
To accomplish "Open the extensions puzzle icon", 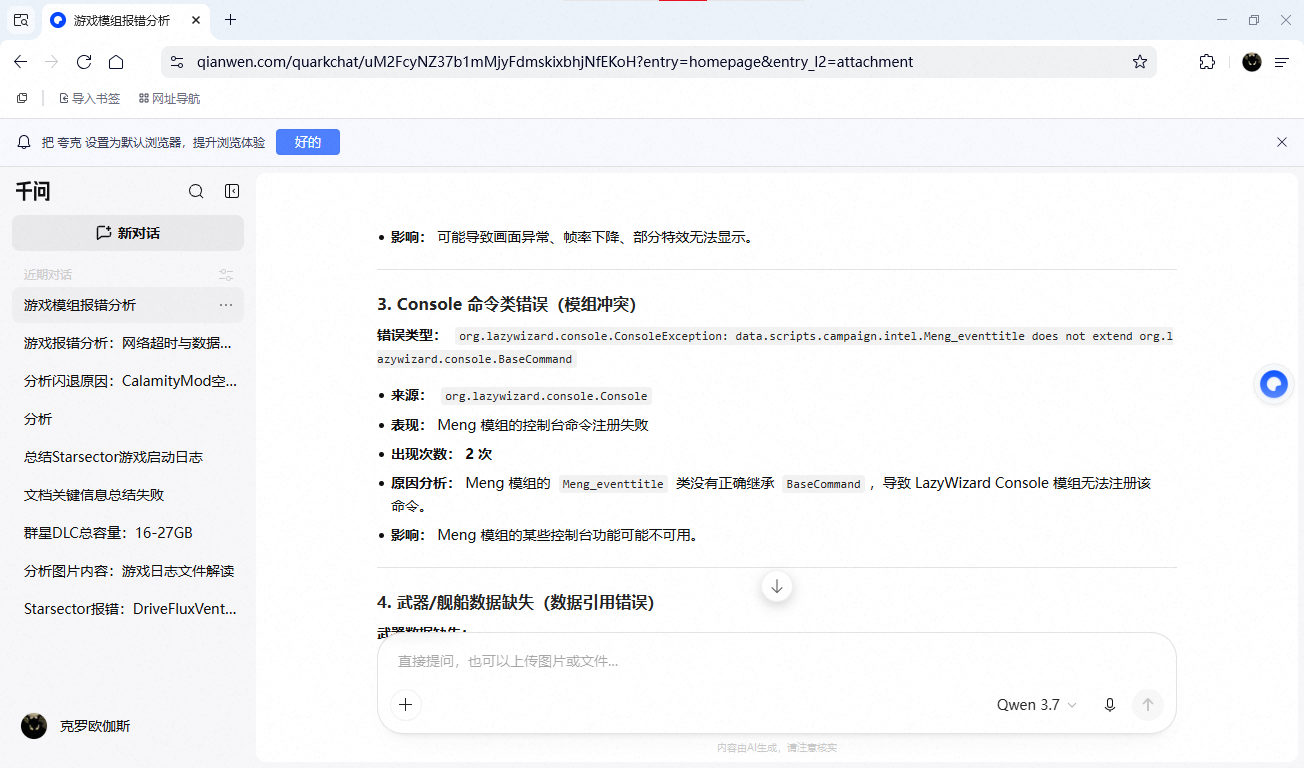I will point(1207,62).
